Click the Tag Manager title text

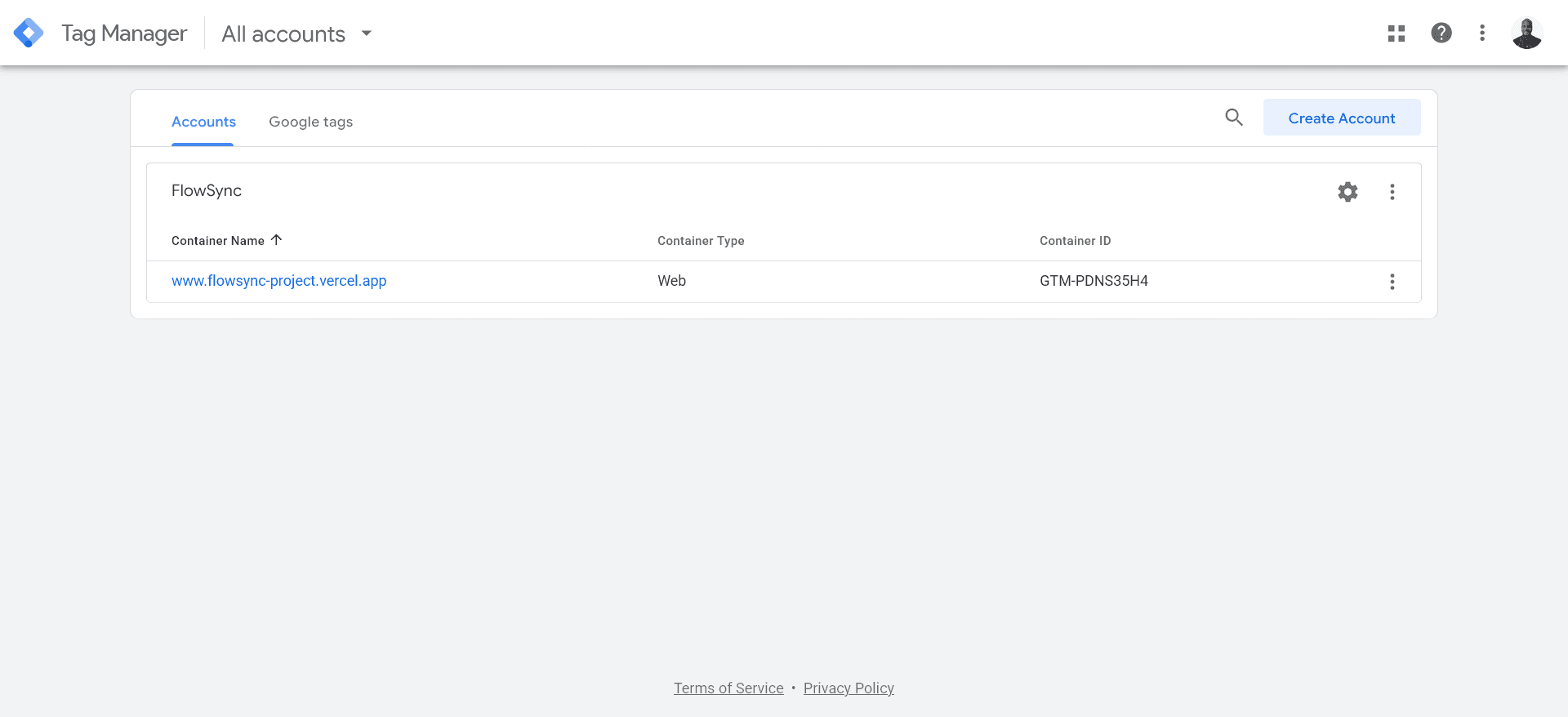(124, 33)
